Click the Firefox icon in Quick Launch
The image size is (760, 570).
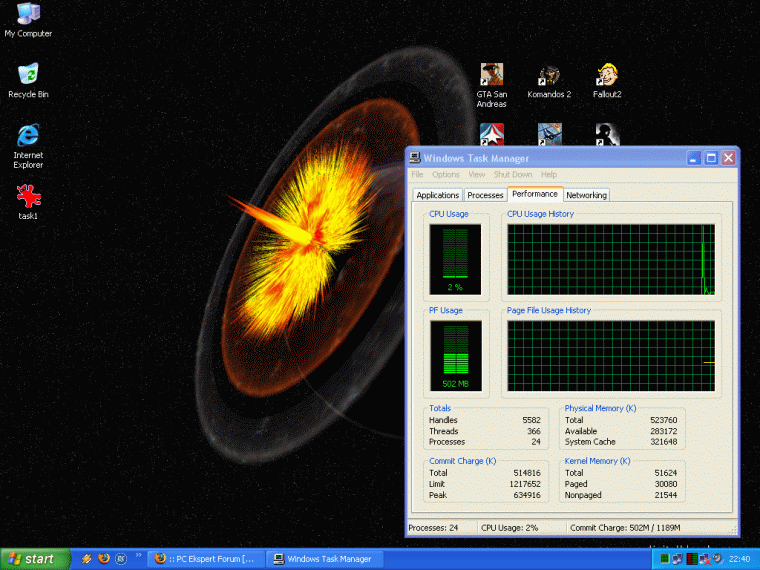(x=103, y=559)
